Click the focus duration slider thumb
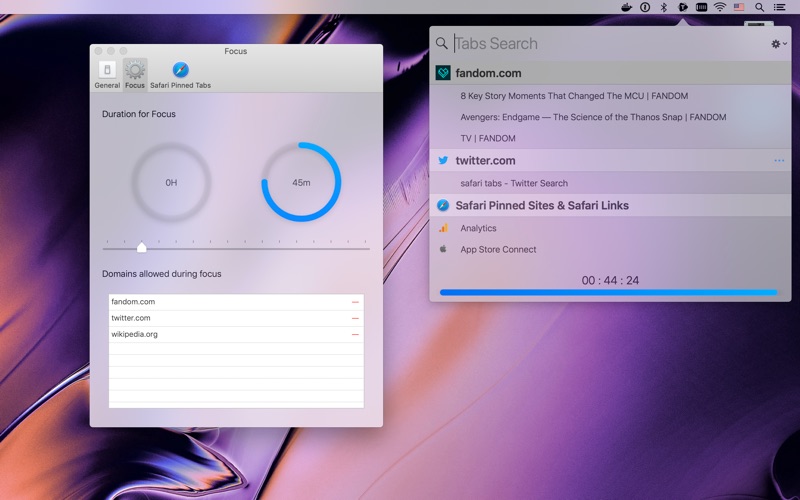800x500 pixels. pos(142,247)
